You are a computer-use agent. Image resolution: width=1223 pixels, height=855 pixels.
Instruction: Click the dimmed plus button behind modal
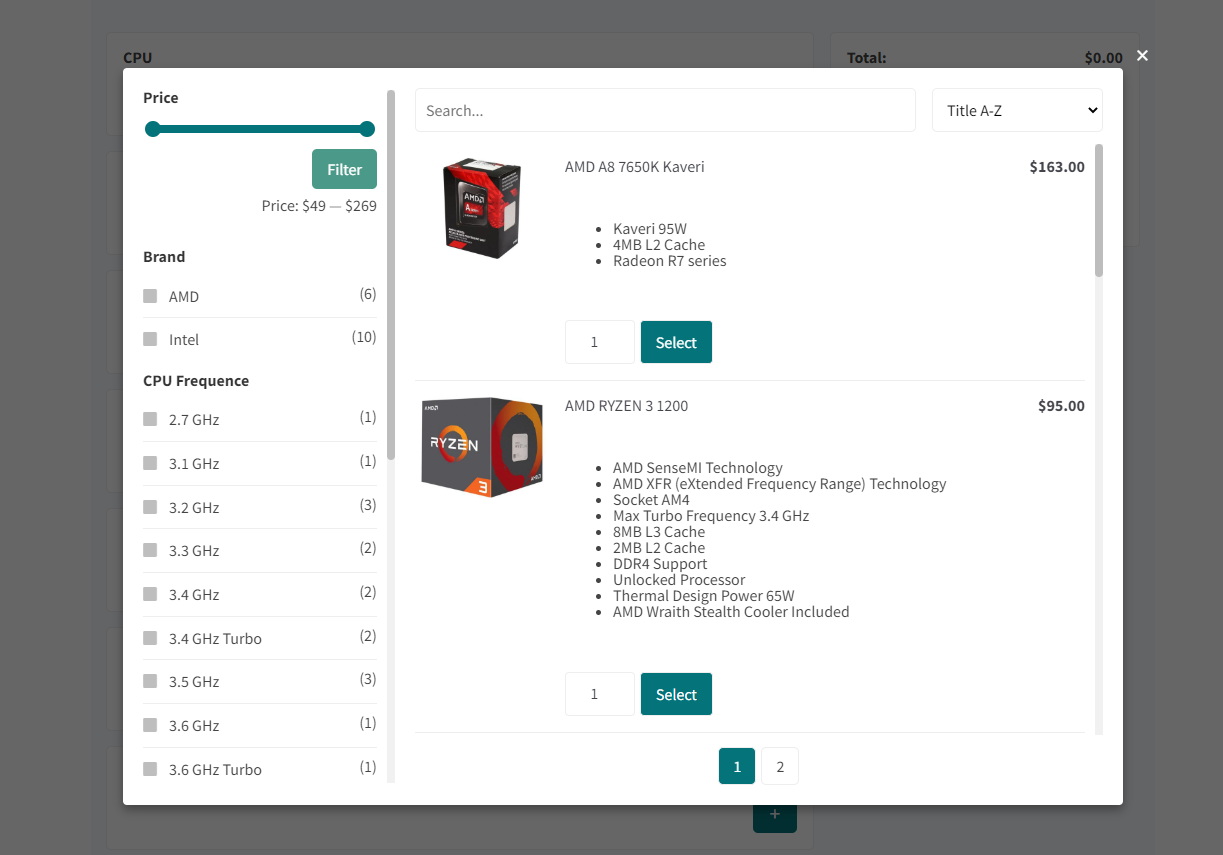pyautogui.click(x=775, y=814)
